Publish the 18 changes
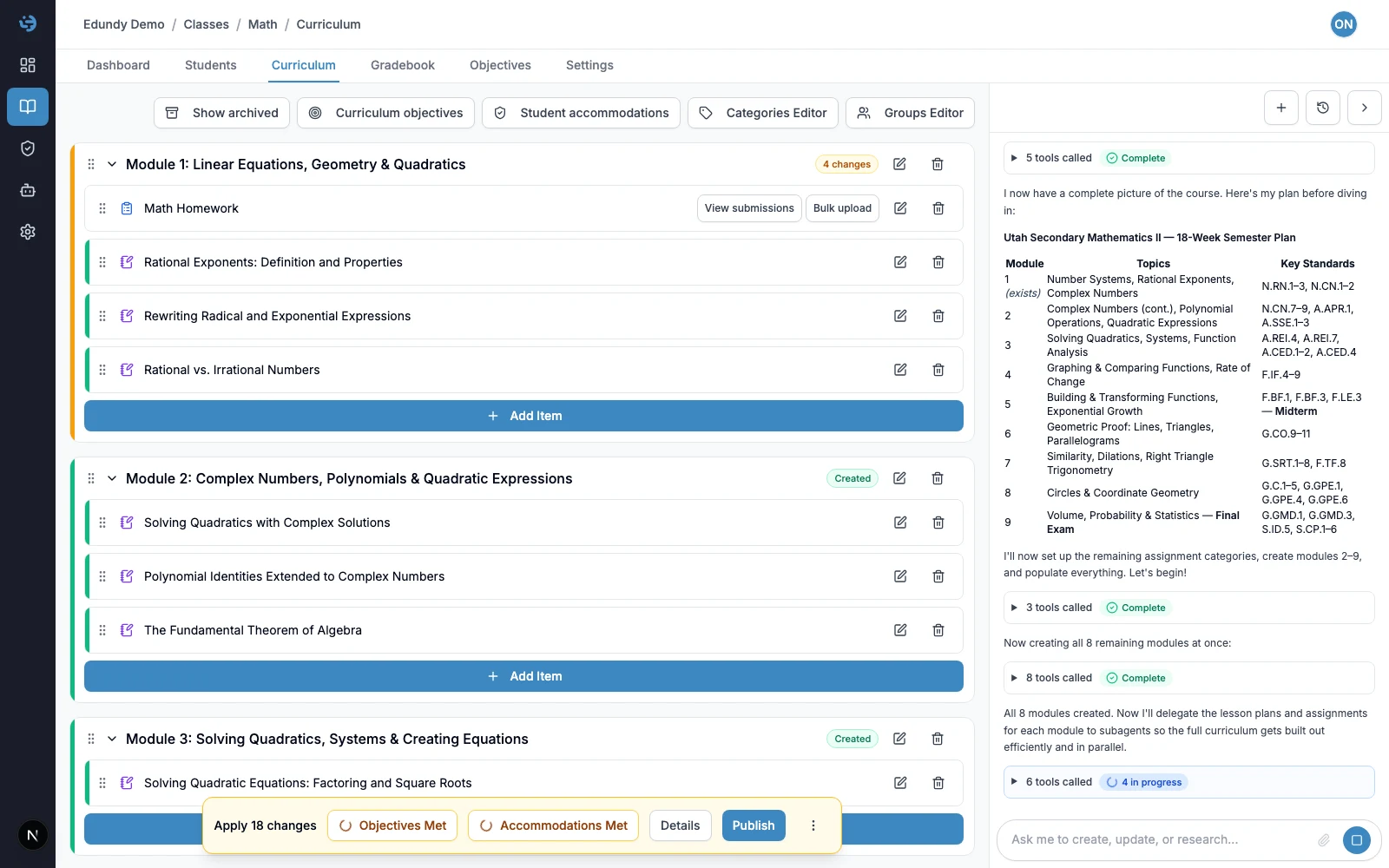Screen dimensions: 1389x868 pyautogui.click(x=754, y=825)
